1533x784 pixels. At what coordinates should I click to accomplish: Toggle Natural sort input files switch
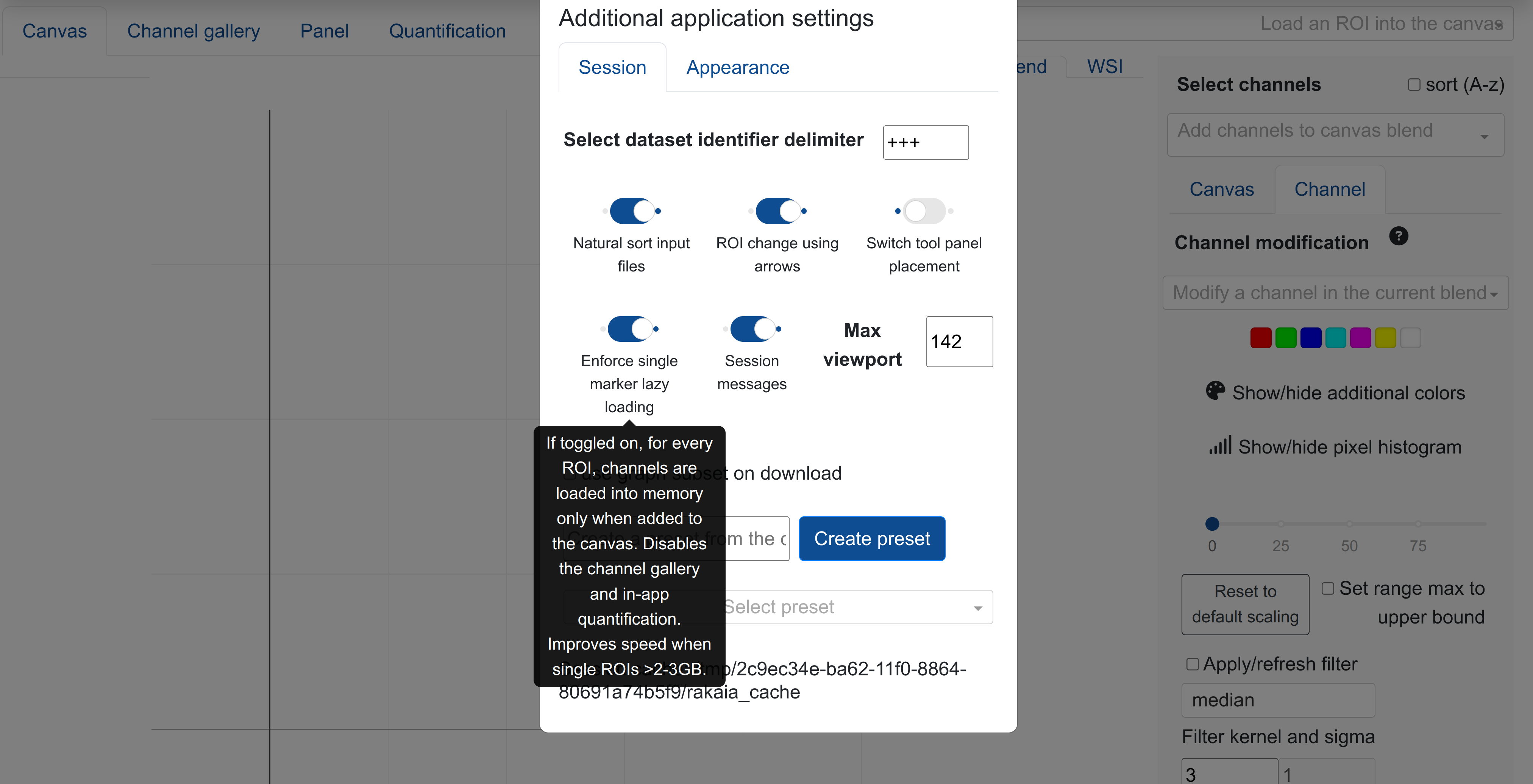pos(631,211)
